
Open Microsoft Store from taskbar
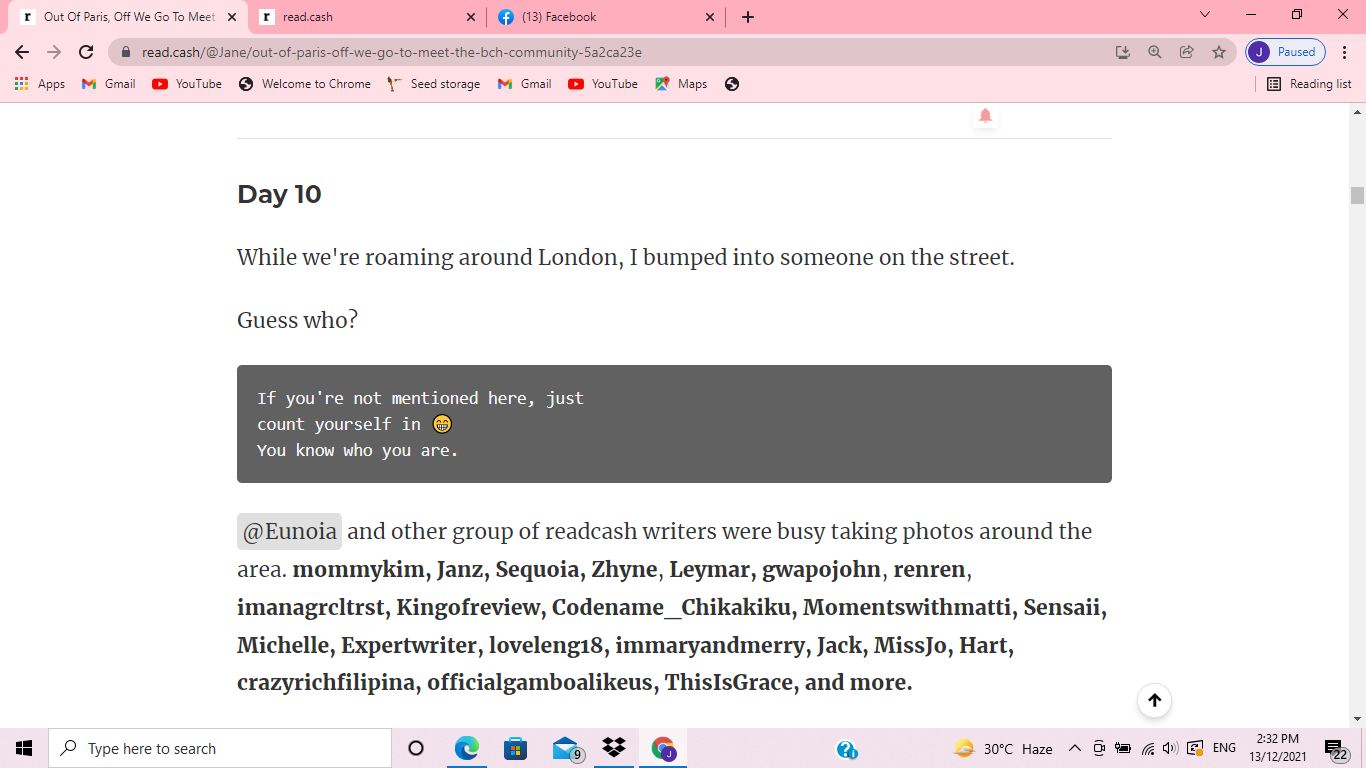click(515, 748)
